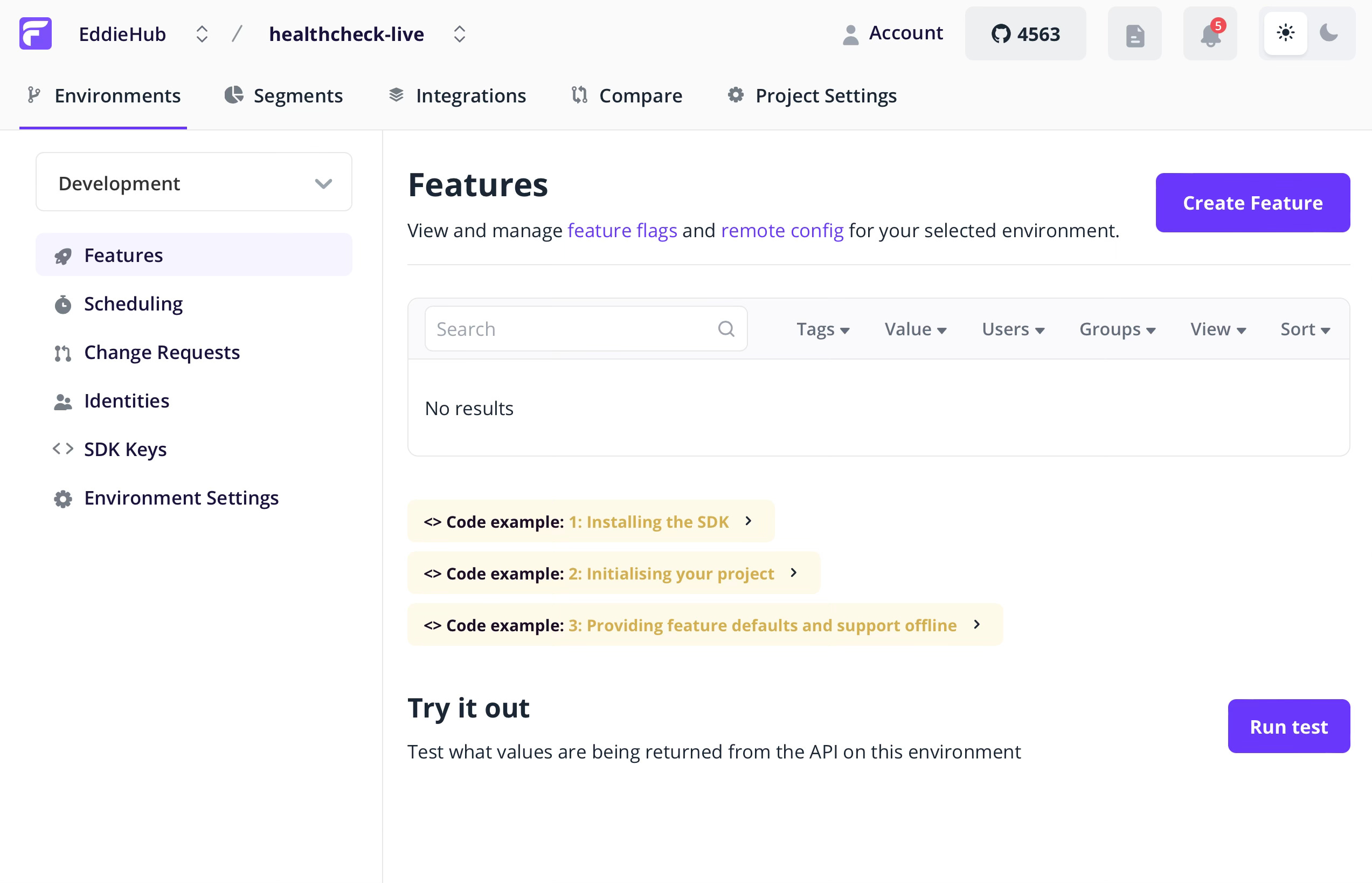Go to the Environments tab
1372x883 pixels.
[103, 96]
